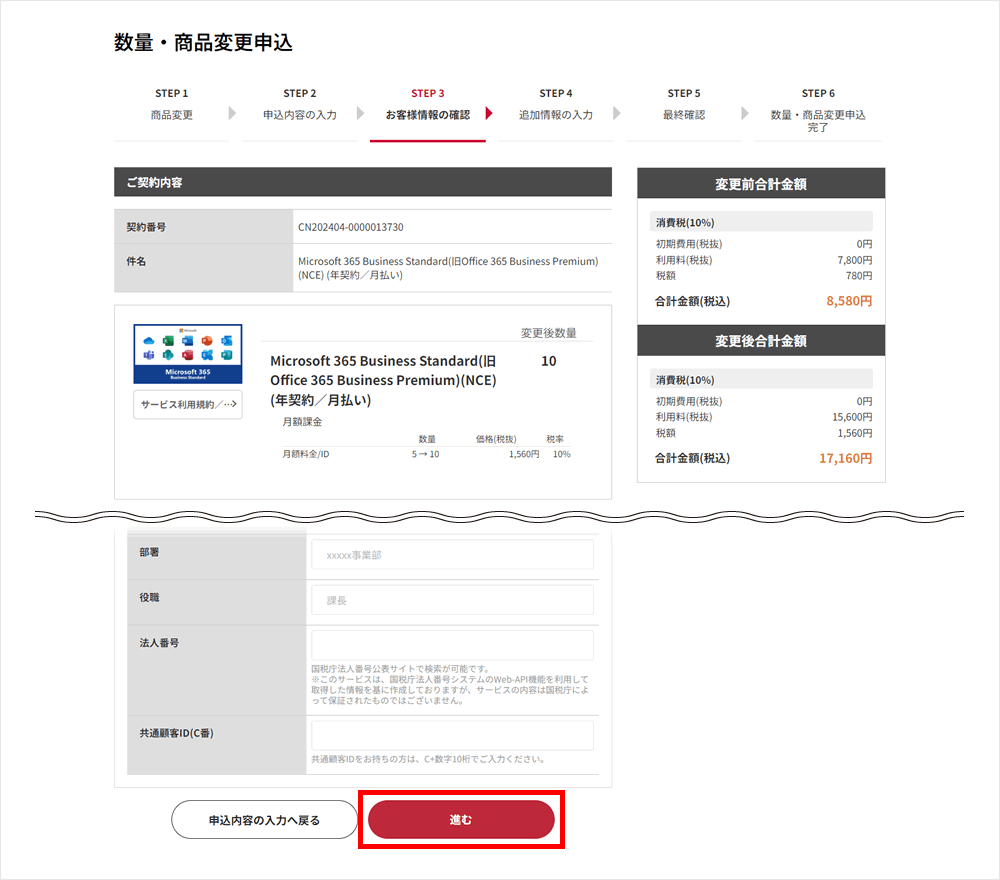The image size is (1000, 880).
Task: Click the gray arrow after STEP 1
Action: (232, 114)
